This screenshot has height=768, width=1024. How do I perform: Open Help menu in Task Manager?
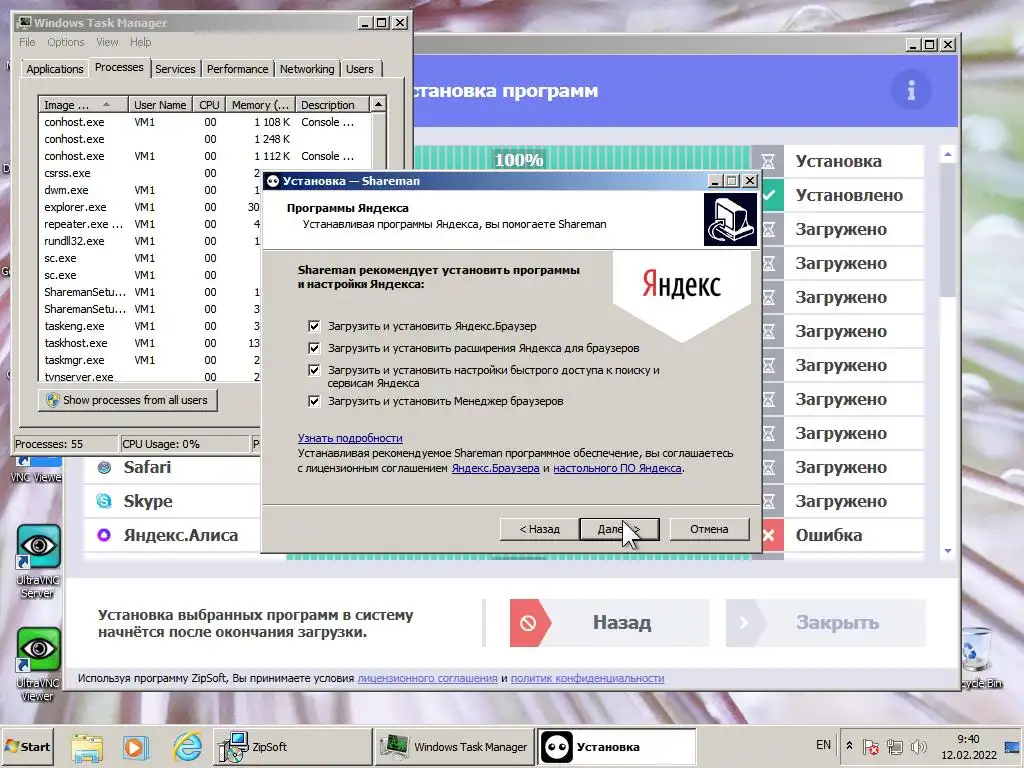tap(140, 42)
